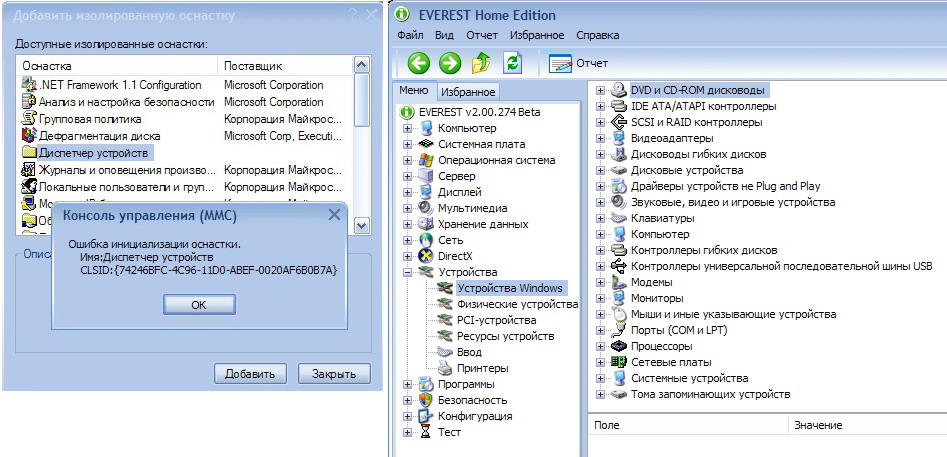Click the Операционная система Windows flag icon
Screen dimensions: 947x457
(426, 160)
